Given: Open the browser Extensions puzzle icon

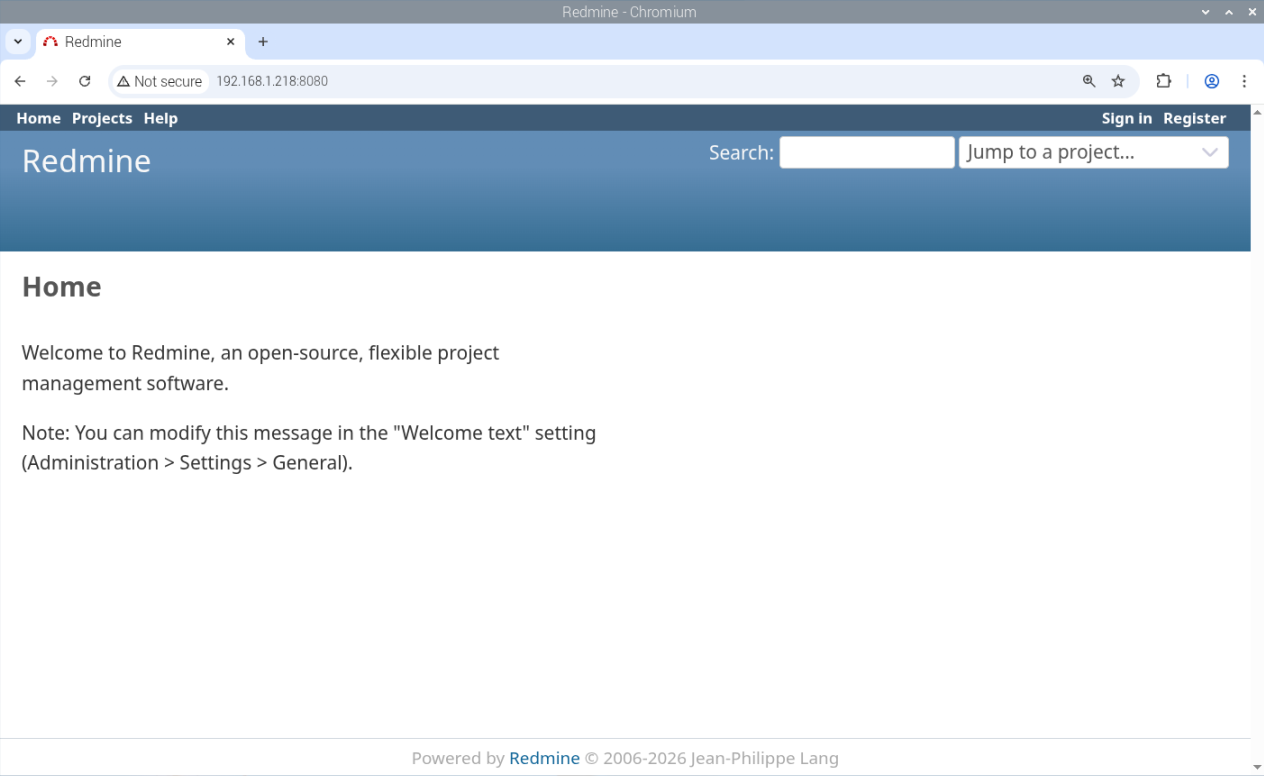Looking at the screenshot, I should pos(1164,81).
